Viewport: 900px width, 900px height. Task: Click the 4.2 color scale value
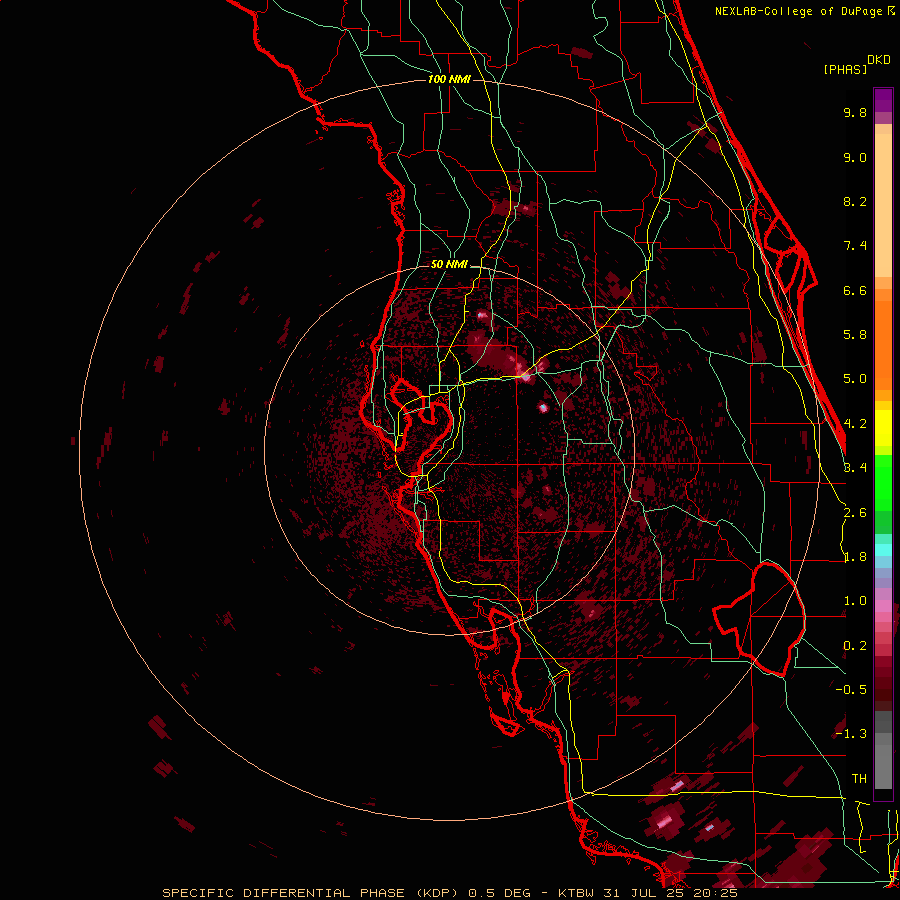tap(855, 424)
